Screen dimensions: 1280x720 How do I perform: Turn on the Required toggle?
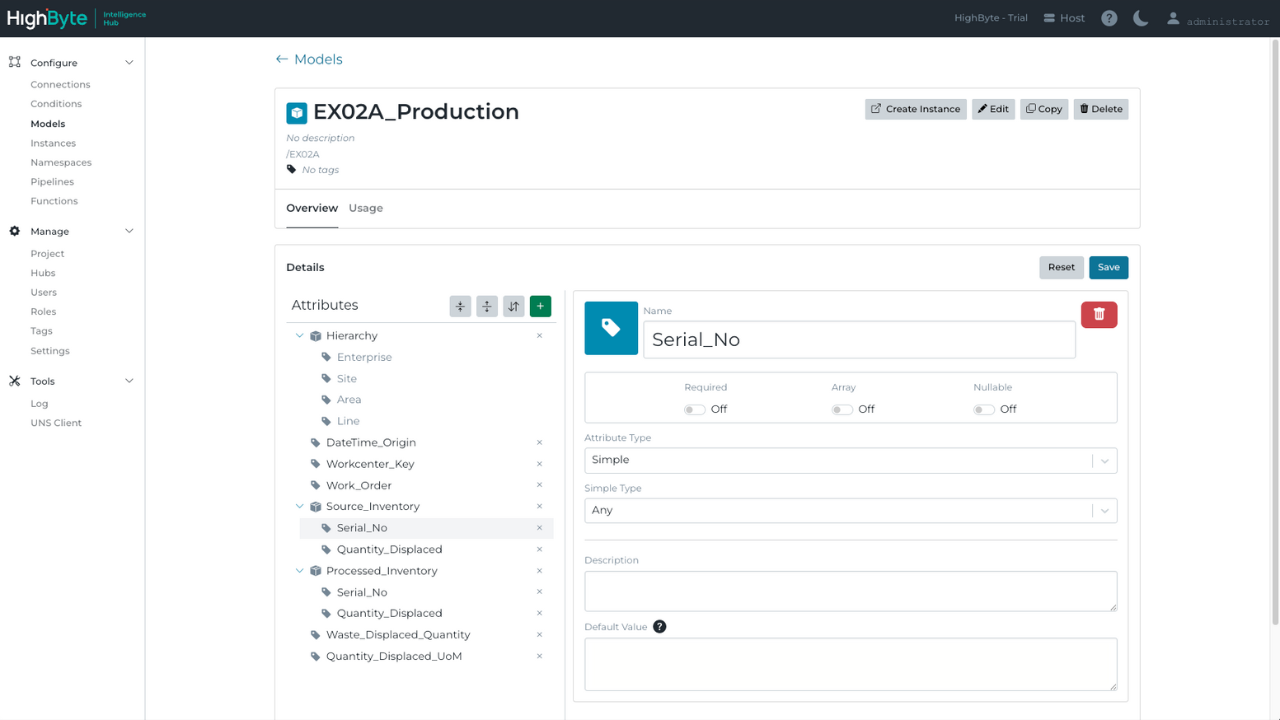[694, 409]
